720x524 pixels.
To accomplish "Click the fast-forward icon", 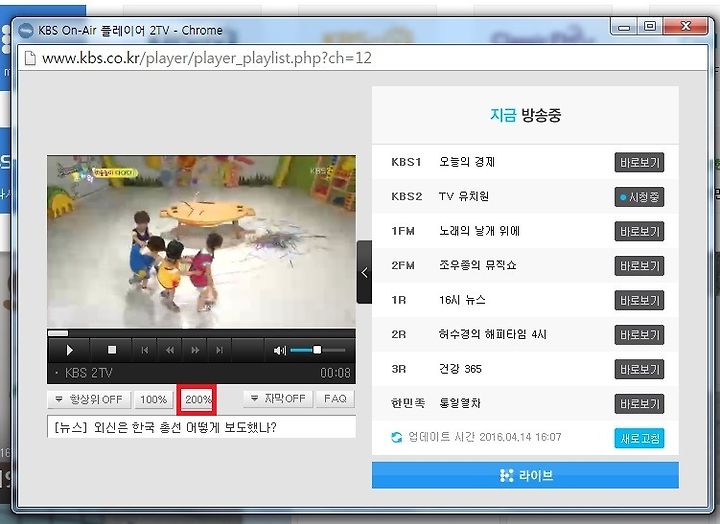I will 195,350.
